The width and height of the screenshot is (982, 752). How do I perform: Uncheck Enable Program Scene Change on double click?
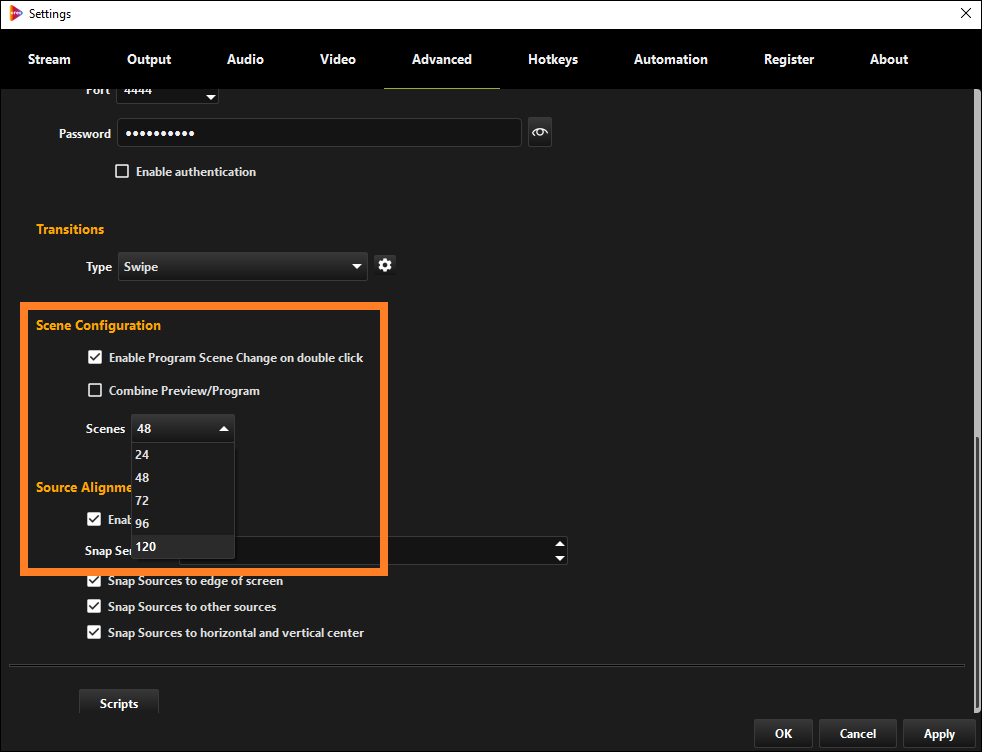[x=95, y=358]
